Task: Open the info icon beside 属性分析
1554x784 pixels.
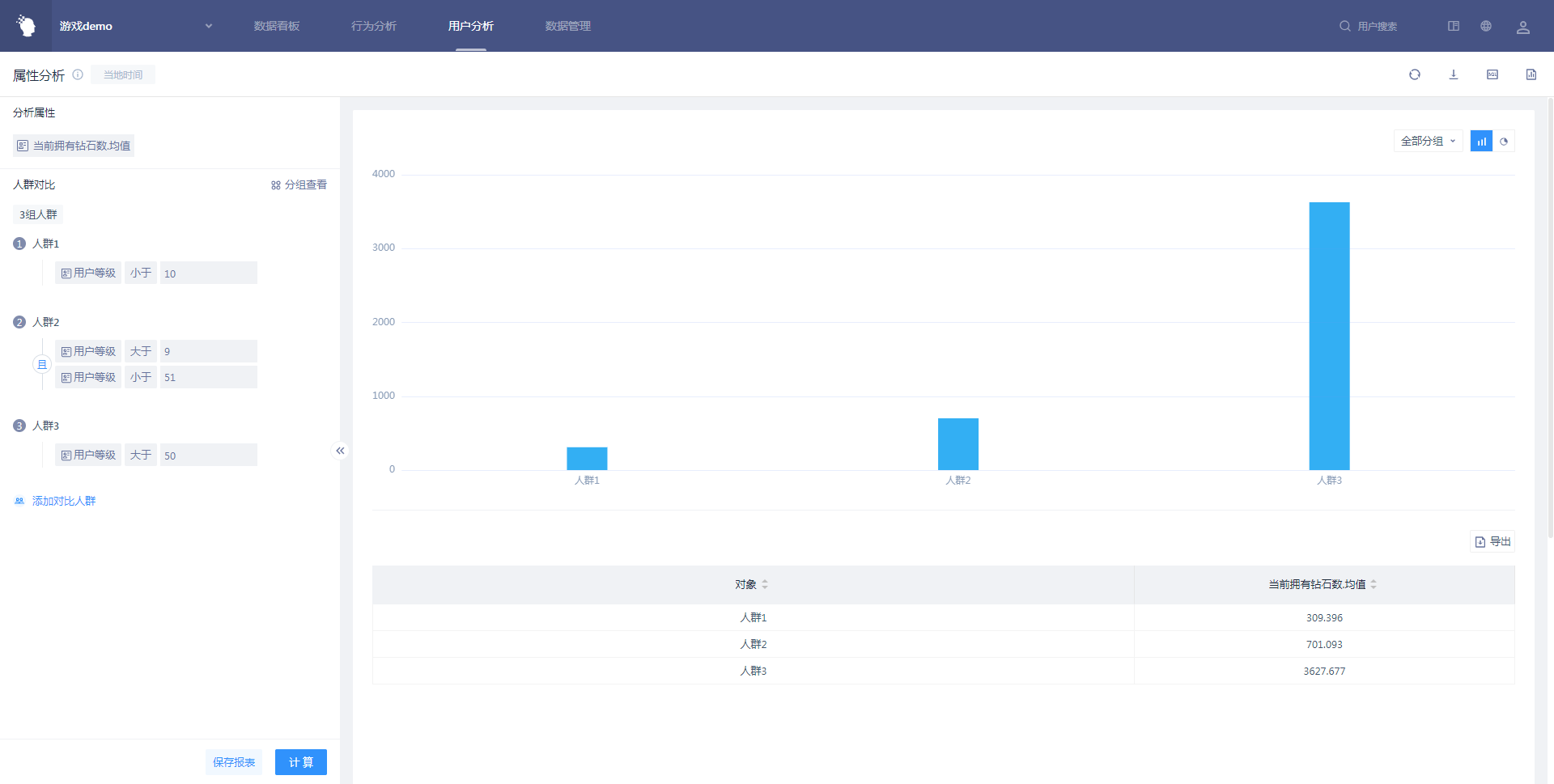Action: [x=78, y=74]
